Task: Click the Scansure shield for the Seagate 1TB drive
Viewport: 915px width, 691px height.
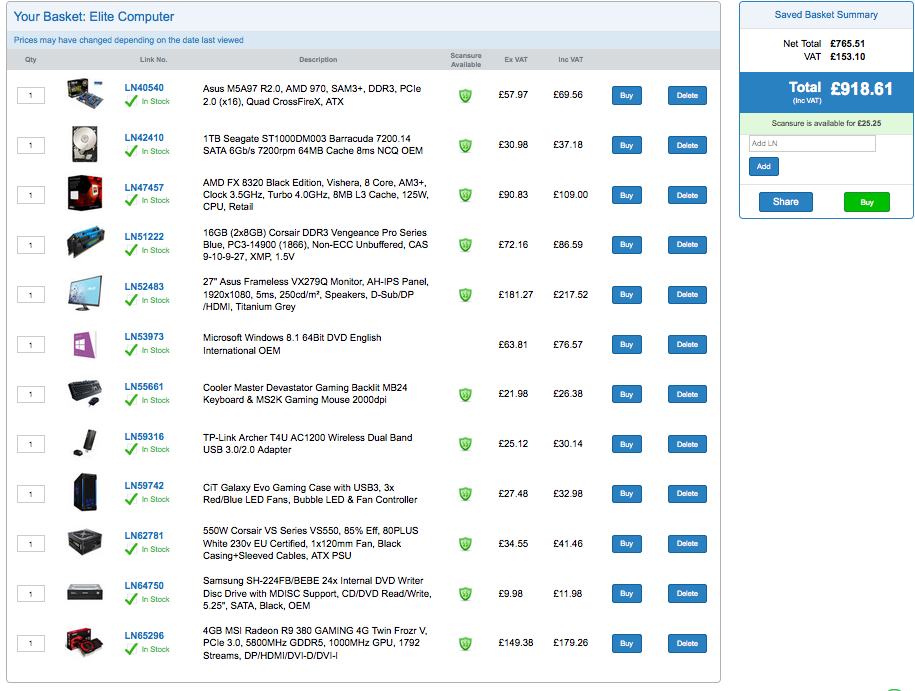Action: [x=465, y=145]
